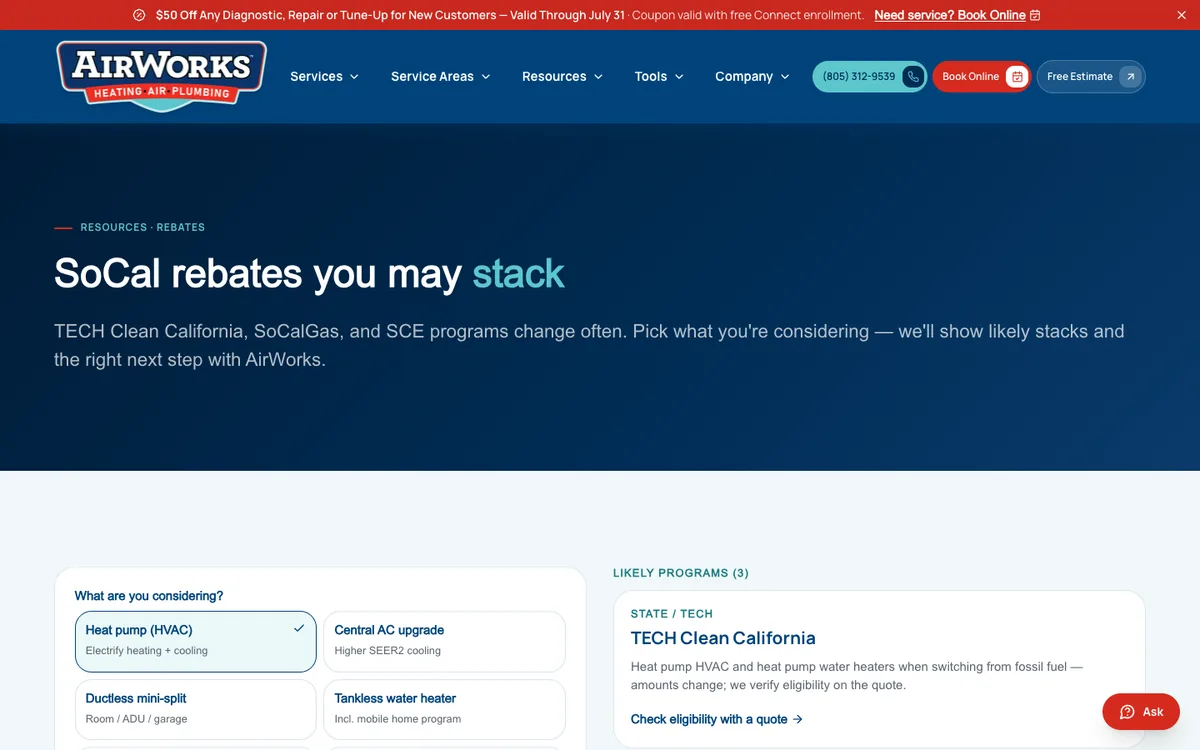Click the TECH Clean California heading
The width and height of the screenshot is (1200, 750).
tap(723, 638)
